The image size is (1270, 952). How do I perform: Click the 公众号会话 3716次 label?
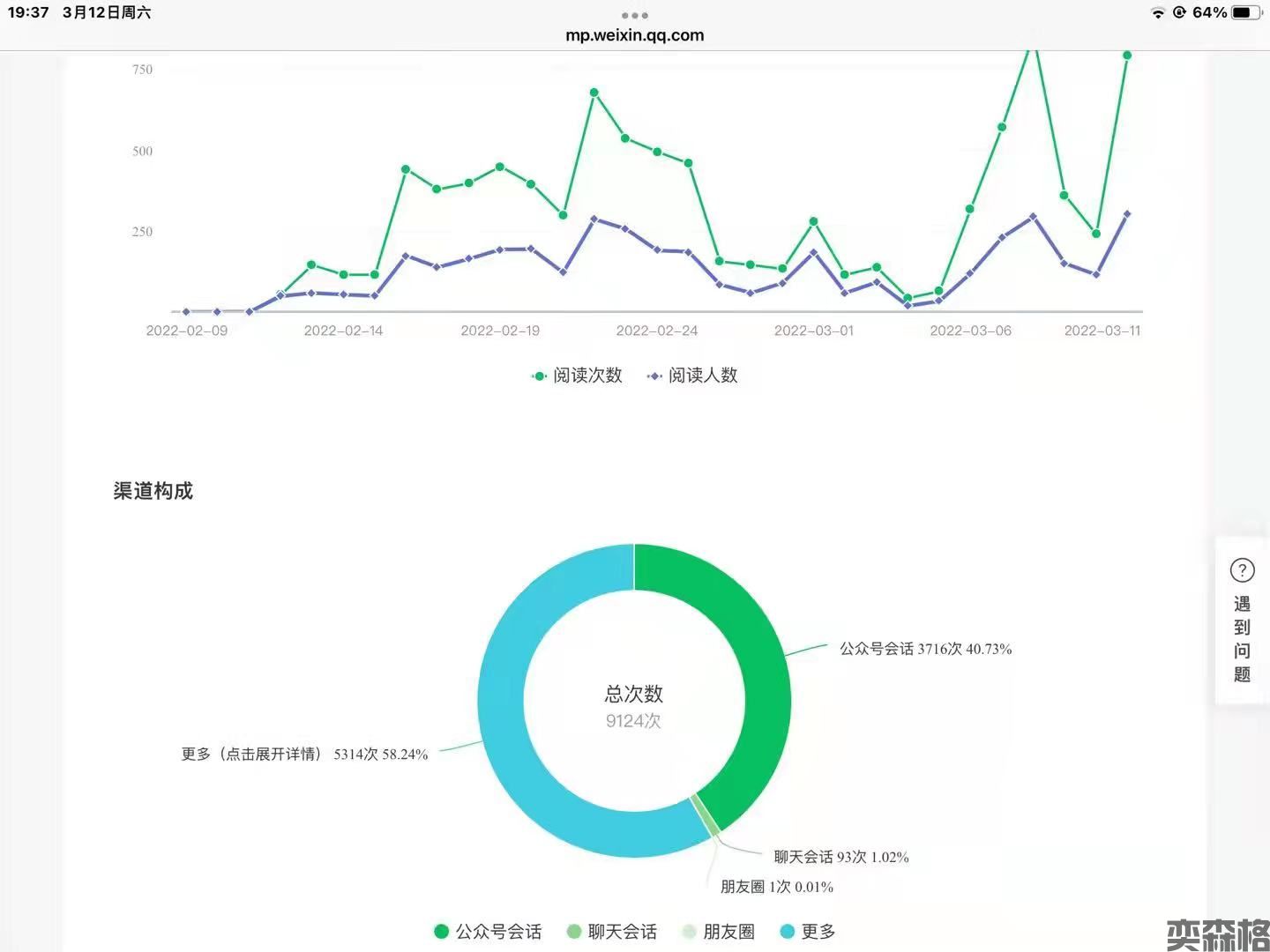(925, 649)
